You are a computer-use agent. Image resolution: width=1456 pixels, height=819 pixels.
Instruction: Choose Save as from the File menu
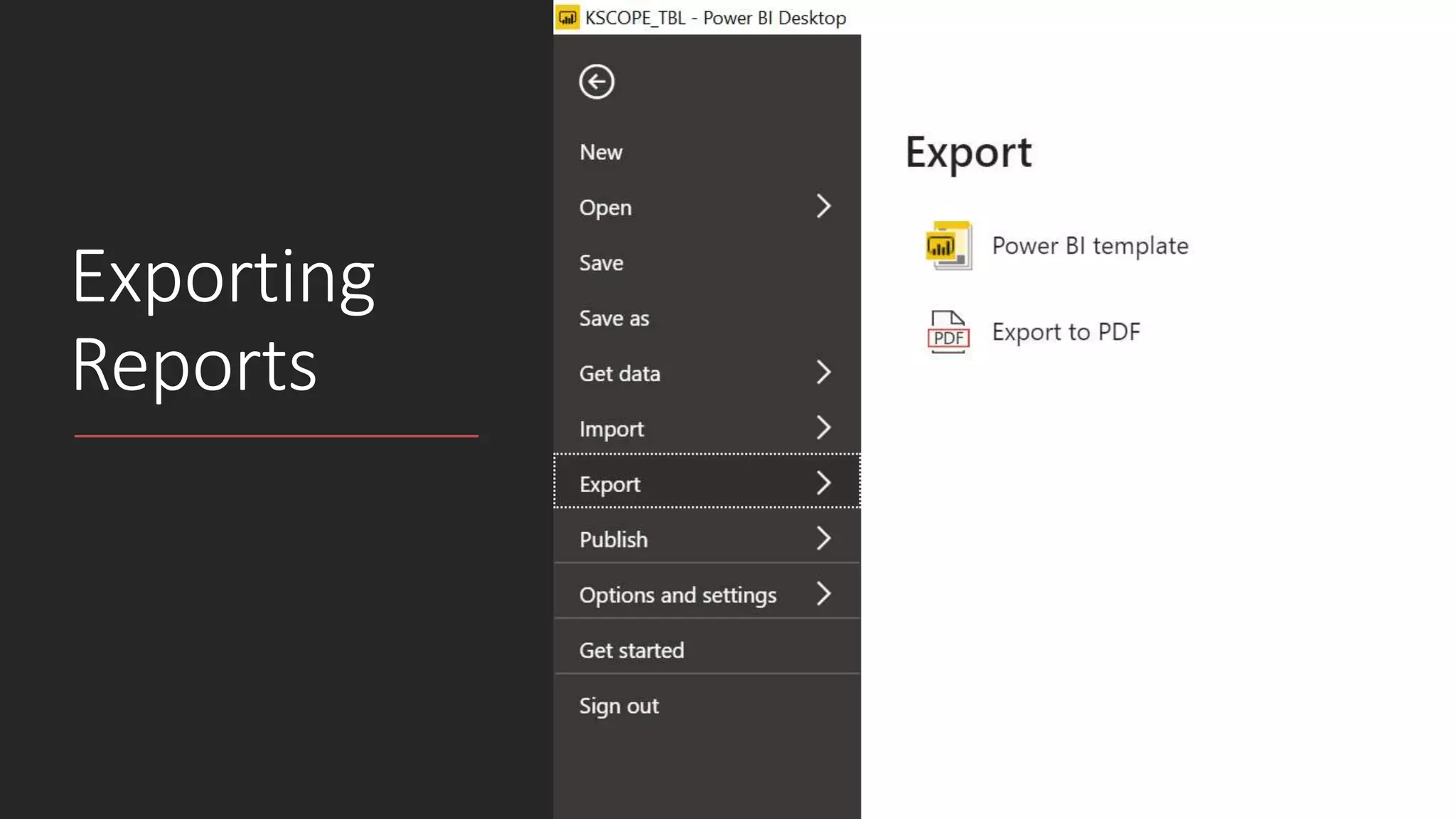point(707,318)
